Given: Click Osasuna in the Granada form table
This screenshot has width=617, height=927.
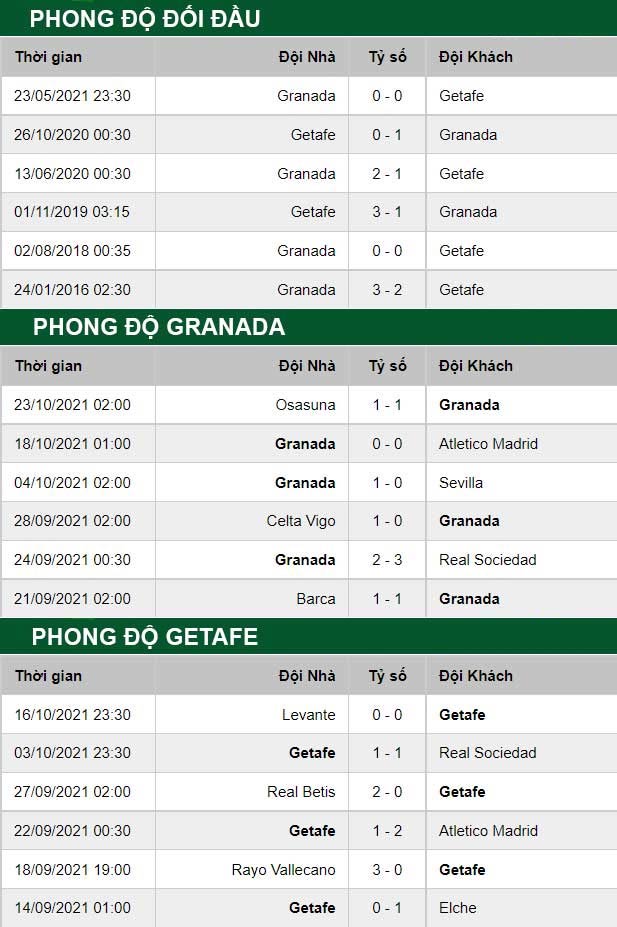Looking at the screenshot, I should click(x=306, y=405).
